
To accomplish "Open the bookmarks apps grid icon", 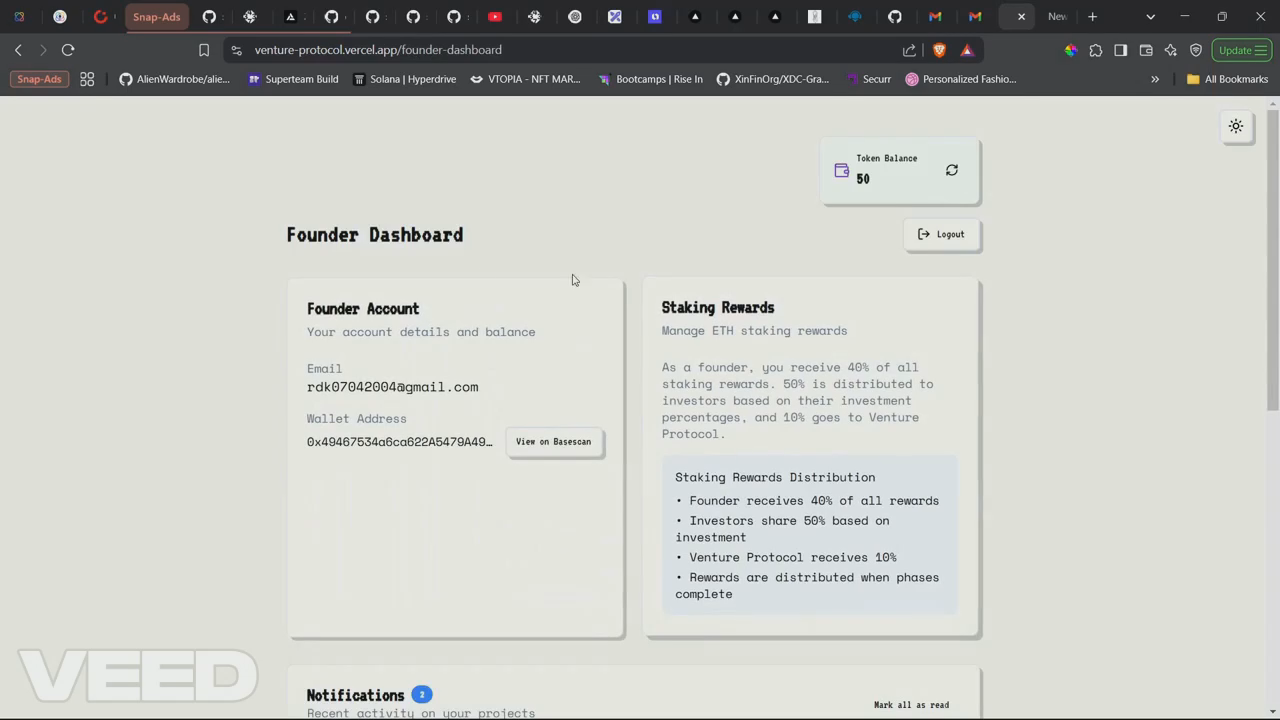I will 87,79.
